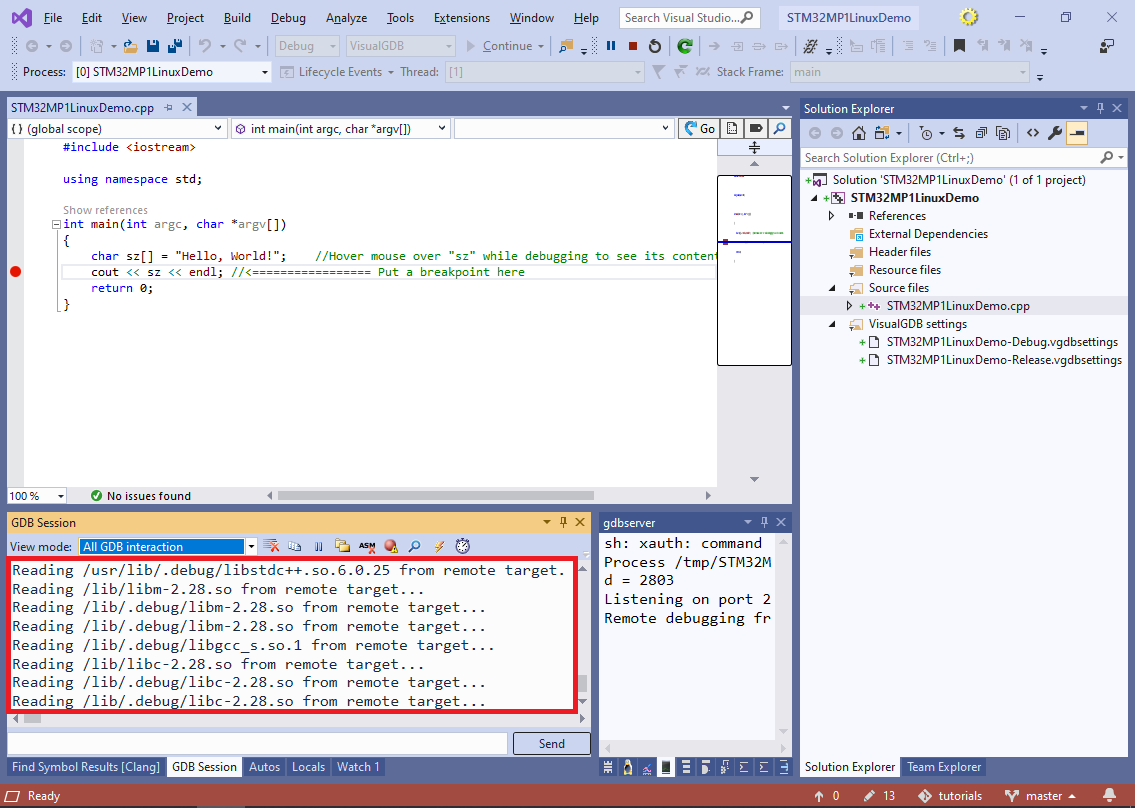Switch to the Team Explorer tab
Image resolution: width=1135 pixels, height=808 pixels.
(x=944, y=767)
